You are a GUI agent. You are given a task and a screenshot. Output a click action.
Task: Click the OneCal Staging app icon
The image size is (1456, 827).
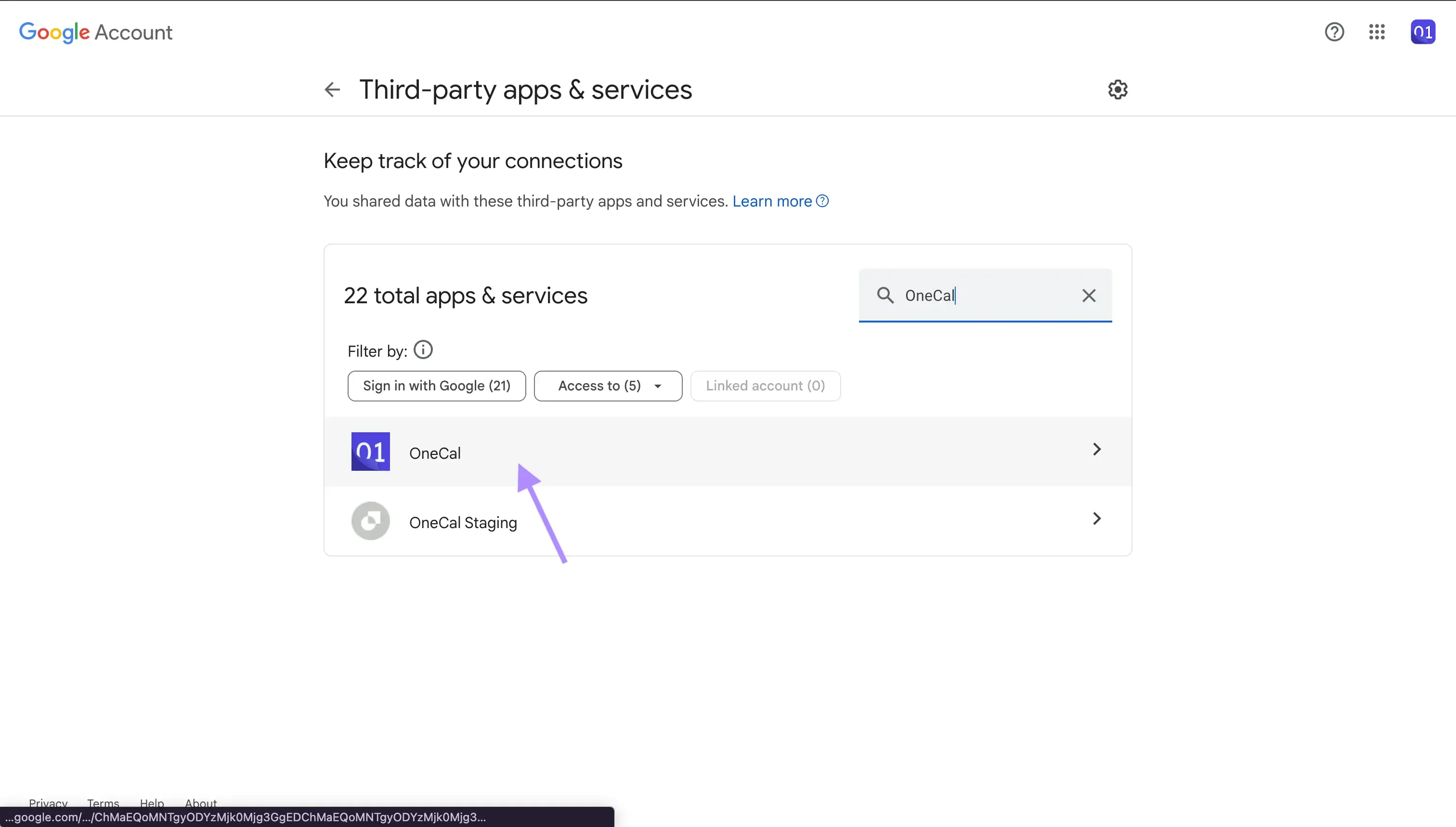coord(370,520)
